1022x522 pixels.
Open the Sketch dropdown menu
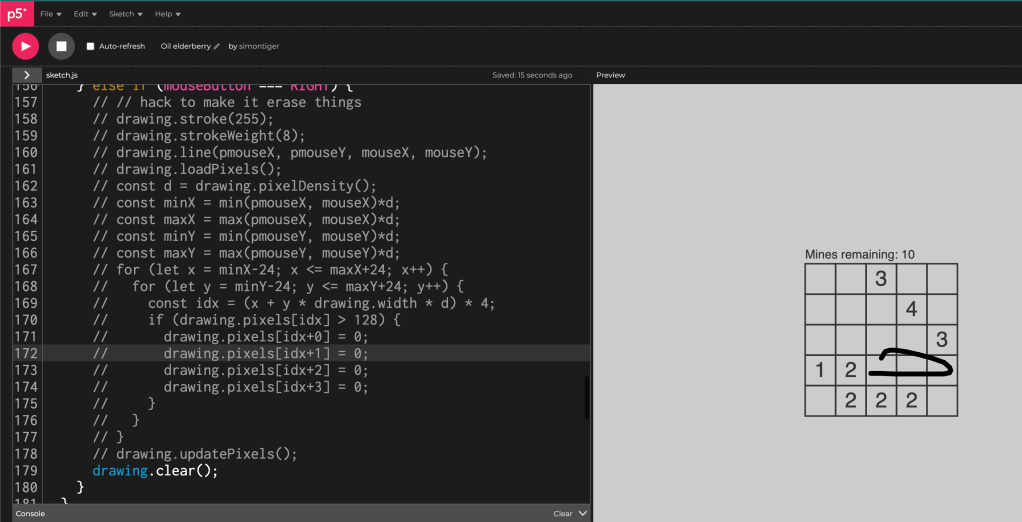coord(125,14)
